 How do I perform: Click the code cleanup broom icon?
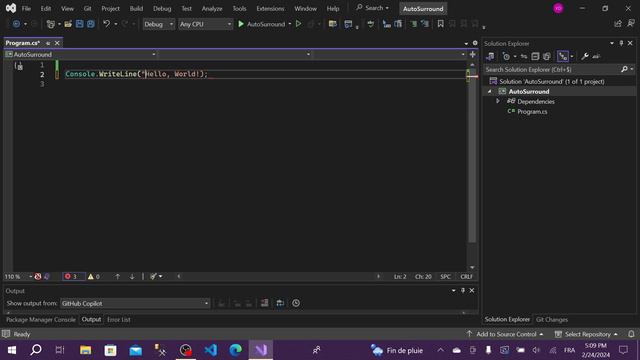pos(153,276)
